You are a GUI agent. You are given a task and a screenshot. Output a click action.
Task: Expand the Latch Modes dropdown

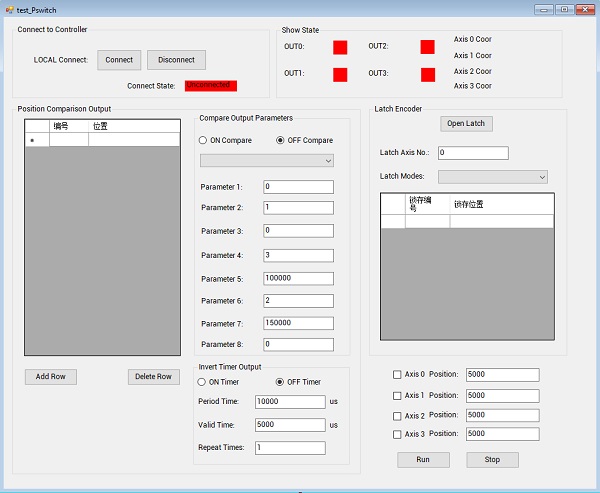click(492, 176)
